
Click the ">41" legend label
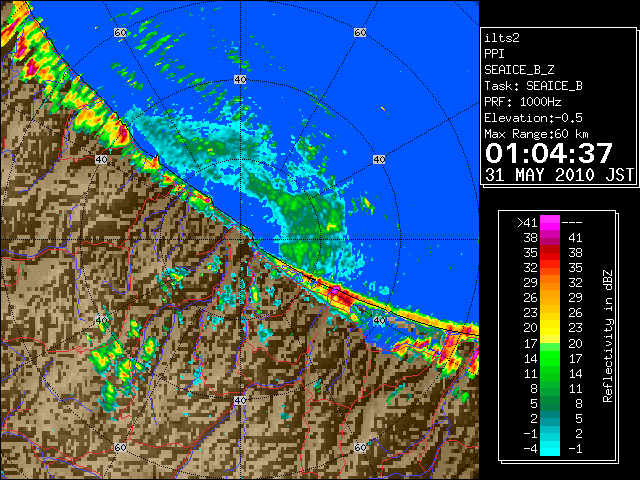click(x=527, y=223)
